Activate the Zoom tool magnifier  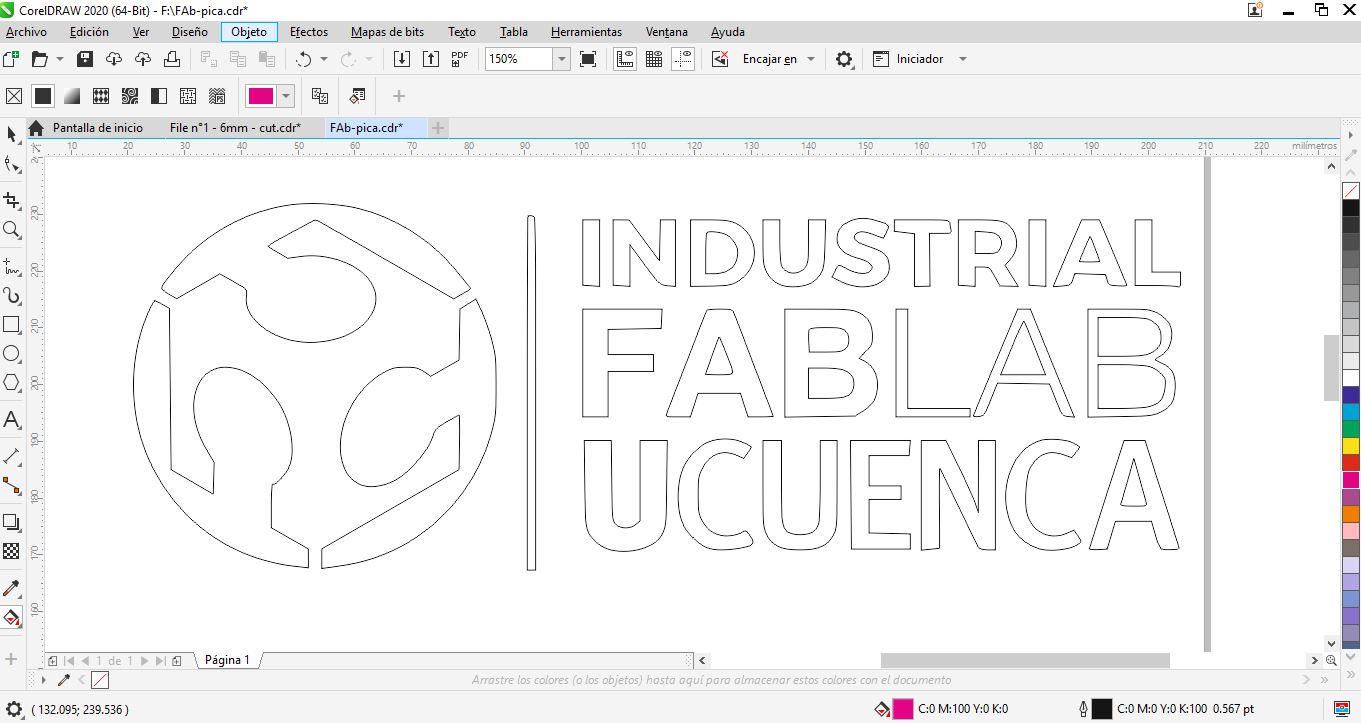click(12, 230)
